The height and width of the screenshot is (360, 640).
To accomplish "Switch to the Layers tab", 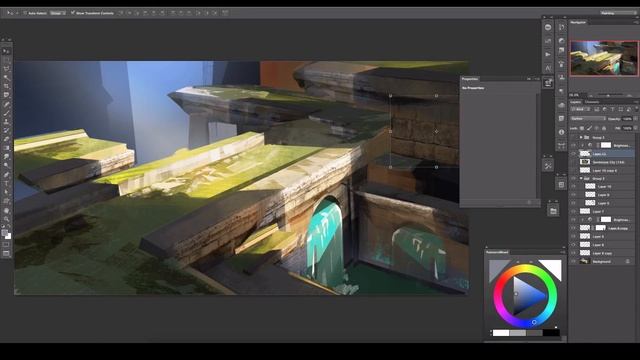I will click(x=576, y=102).
